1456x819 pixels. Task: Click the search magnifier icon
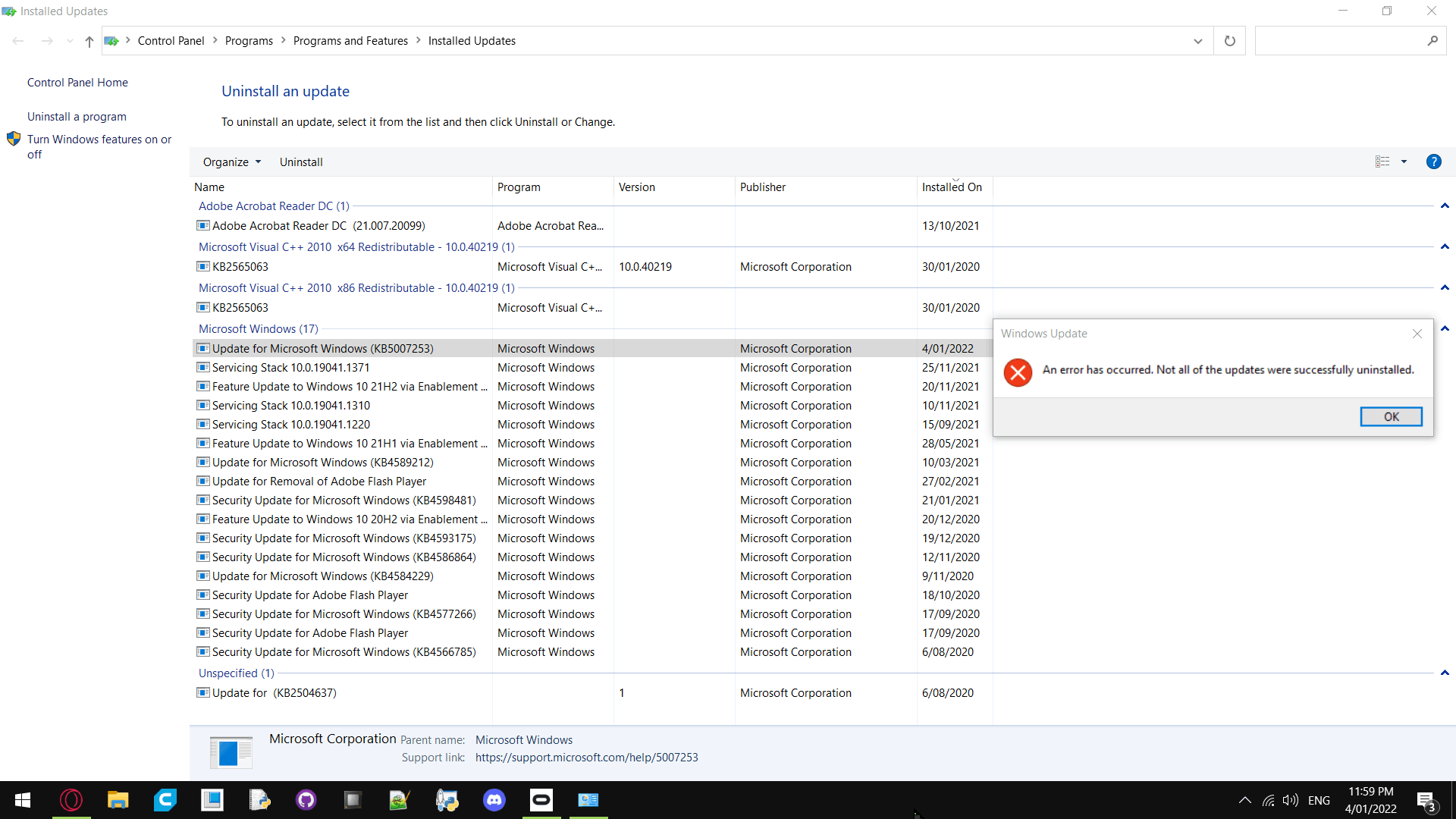pos(1432,41)
